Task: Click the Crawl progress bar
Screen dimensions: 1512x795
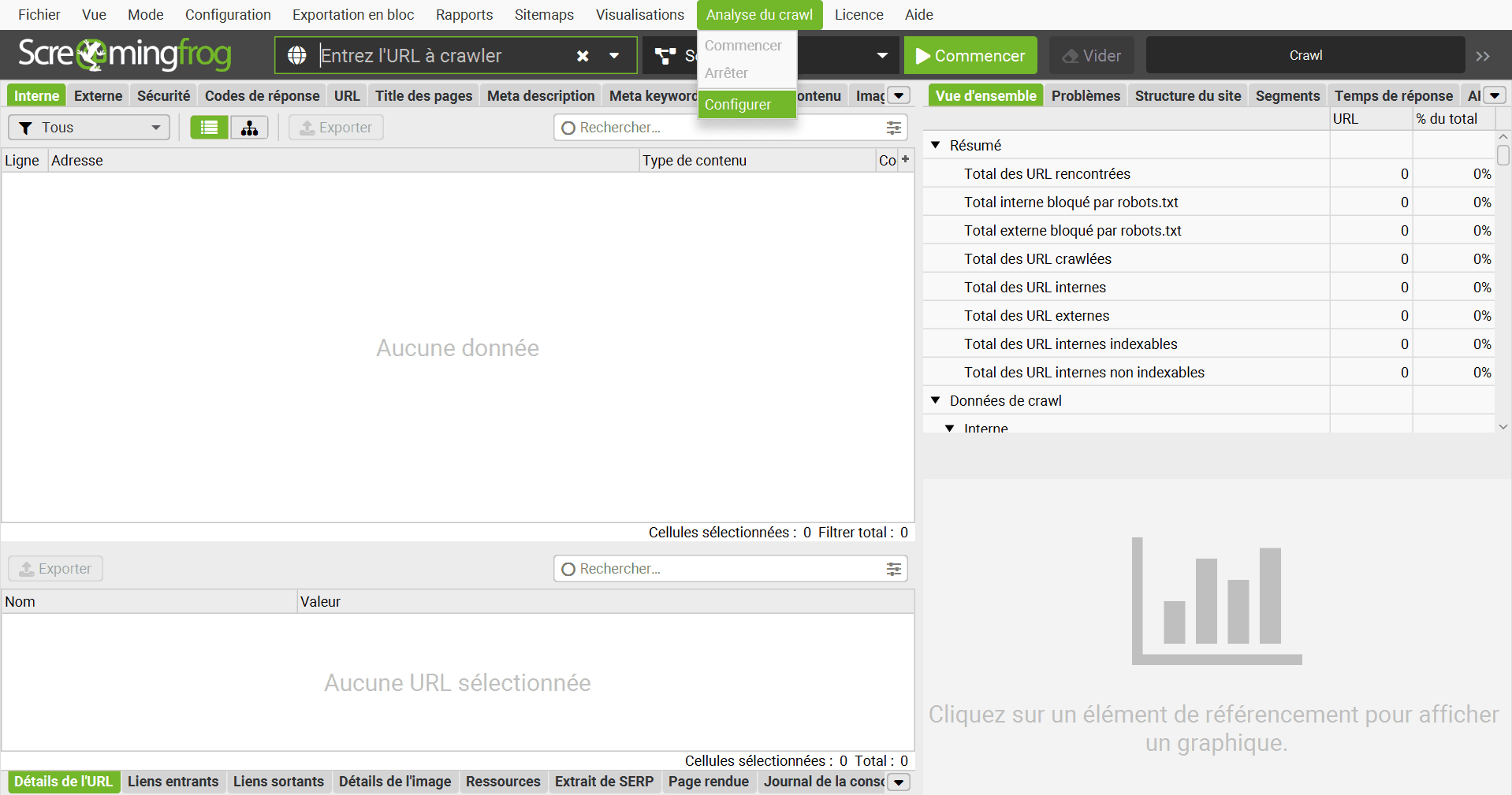Action: point(1305,56)
